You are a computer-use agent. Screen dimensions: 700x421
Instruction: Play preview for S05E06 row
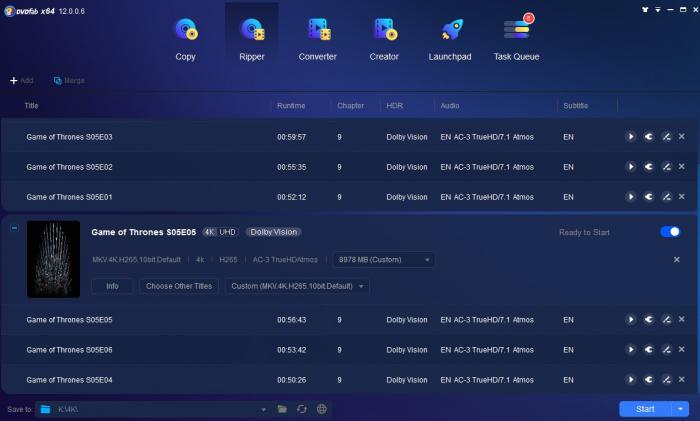tap(631, 349)
